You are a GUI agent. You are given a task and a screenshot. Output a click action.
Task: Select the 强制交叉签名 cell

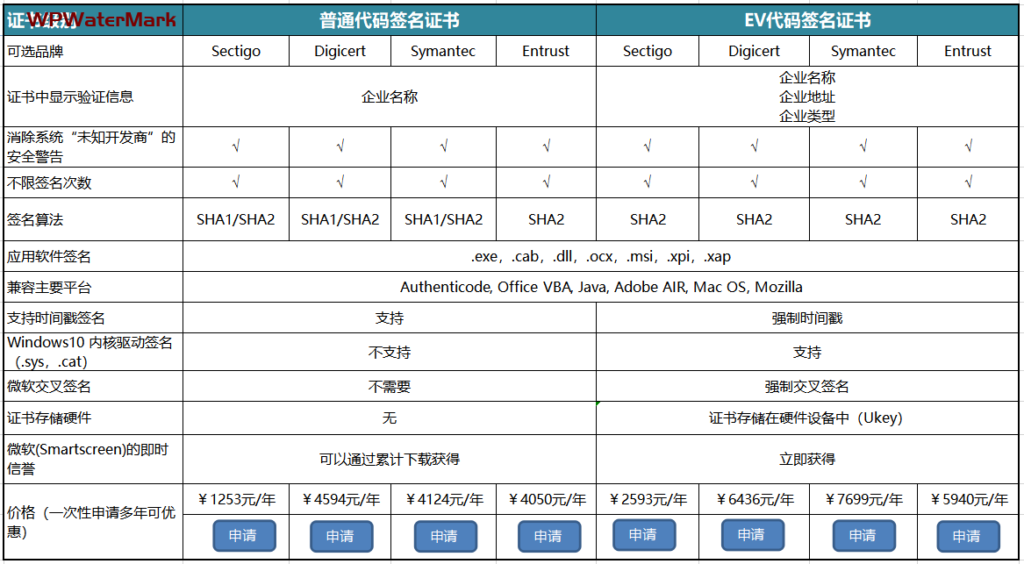click(807, 386)
